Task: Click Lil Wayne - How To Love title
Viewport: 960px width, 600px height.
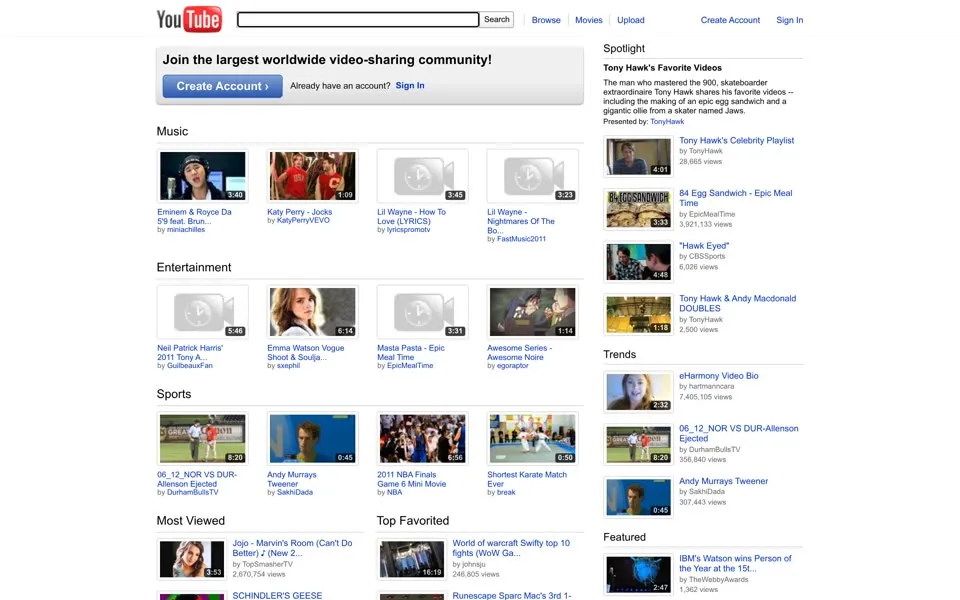Action: click(x=411, y=217)
